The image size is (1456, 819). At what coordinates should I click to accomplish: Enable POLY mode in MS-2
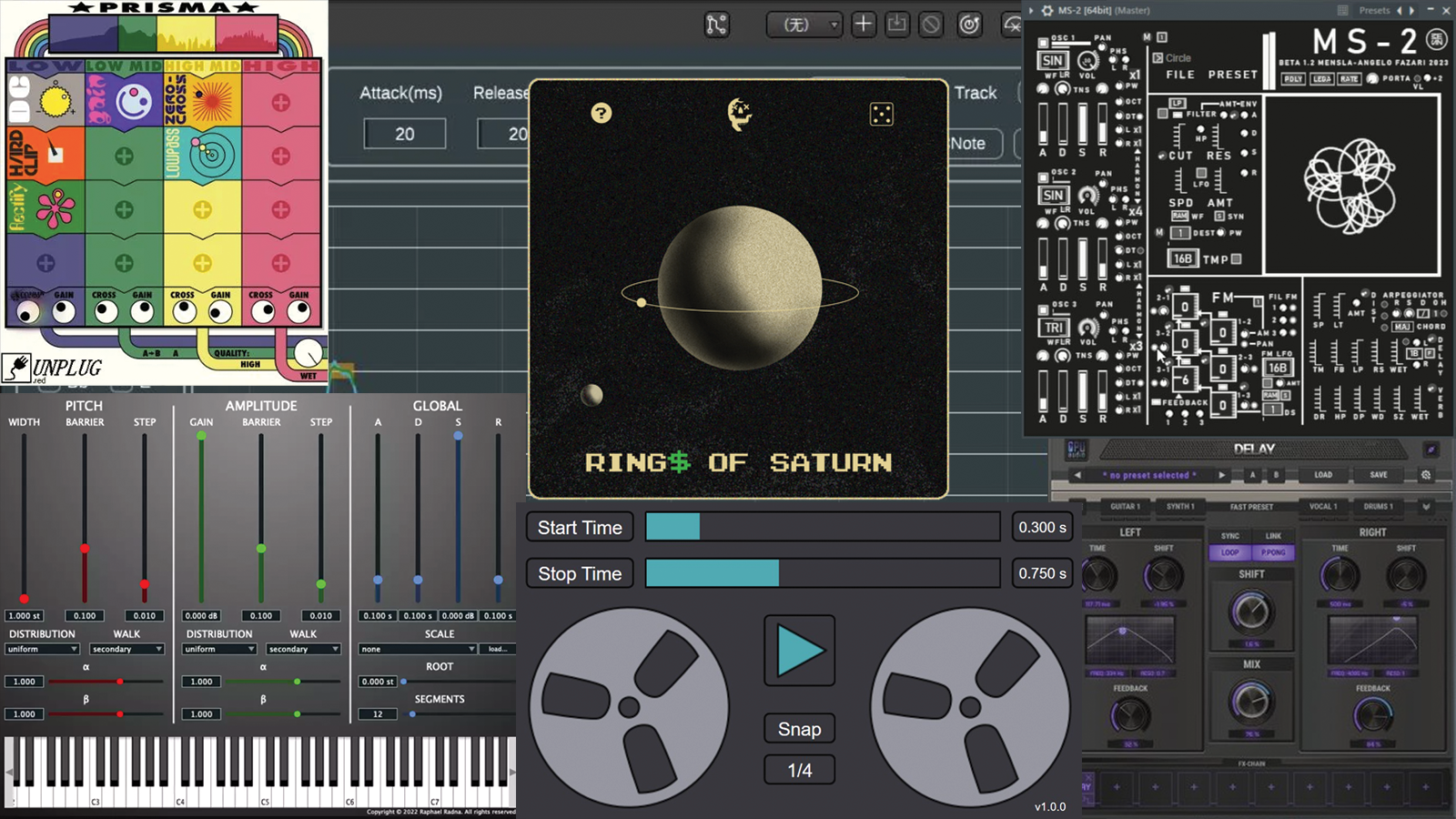pos(1295,78)
